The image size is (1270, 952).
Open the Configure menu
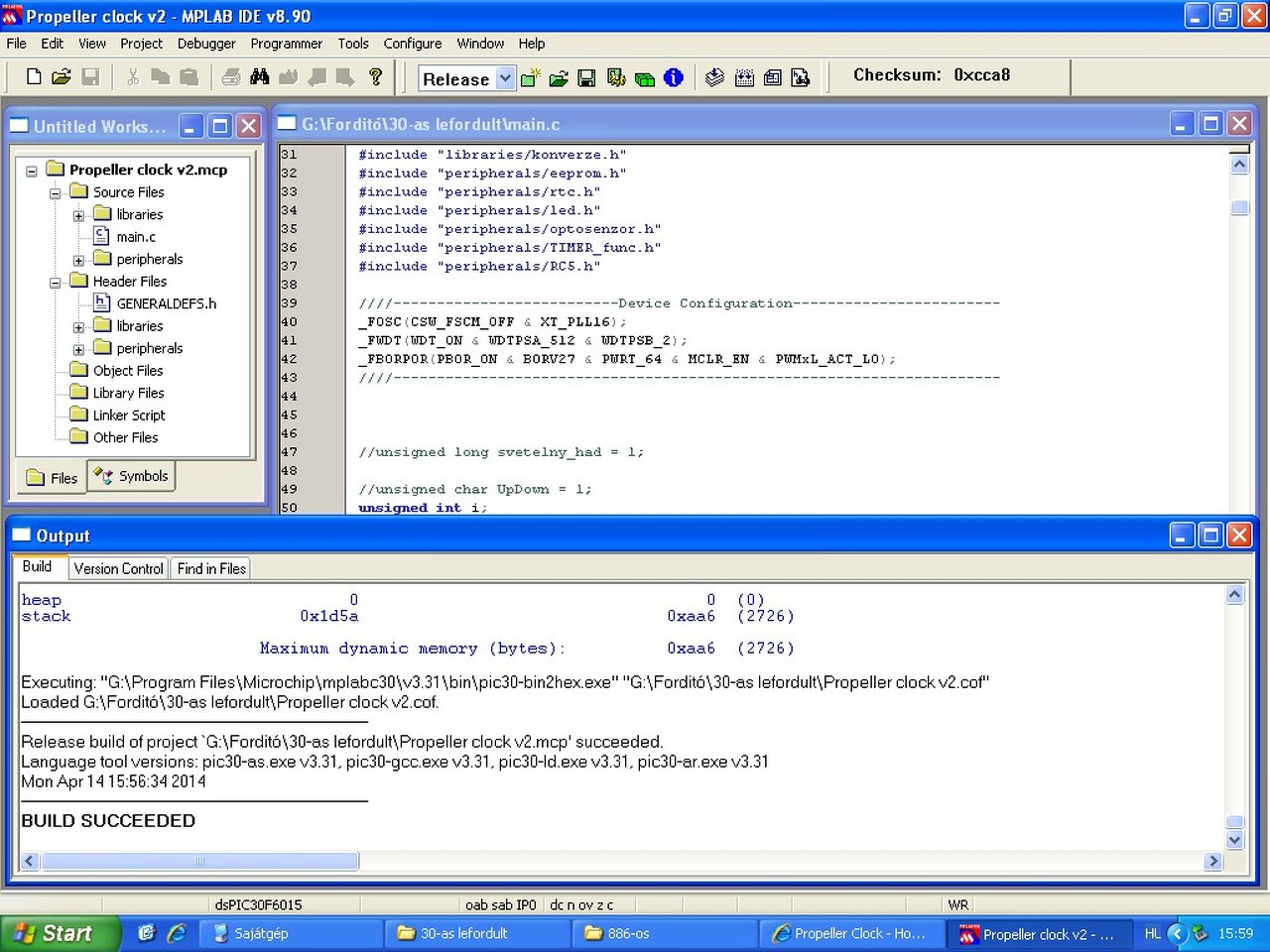tap(413, 44)
